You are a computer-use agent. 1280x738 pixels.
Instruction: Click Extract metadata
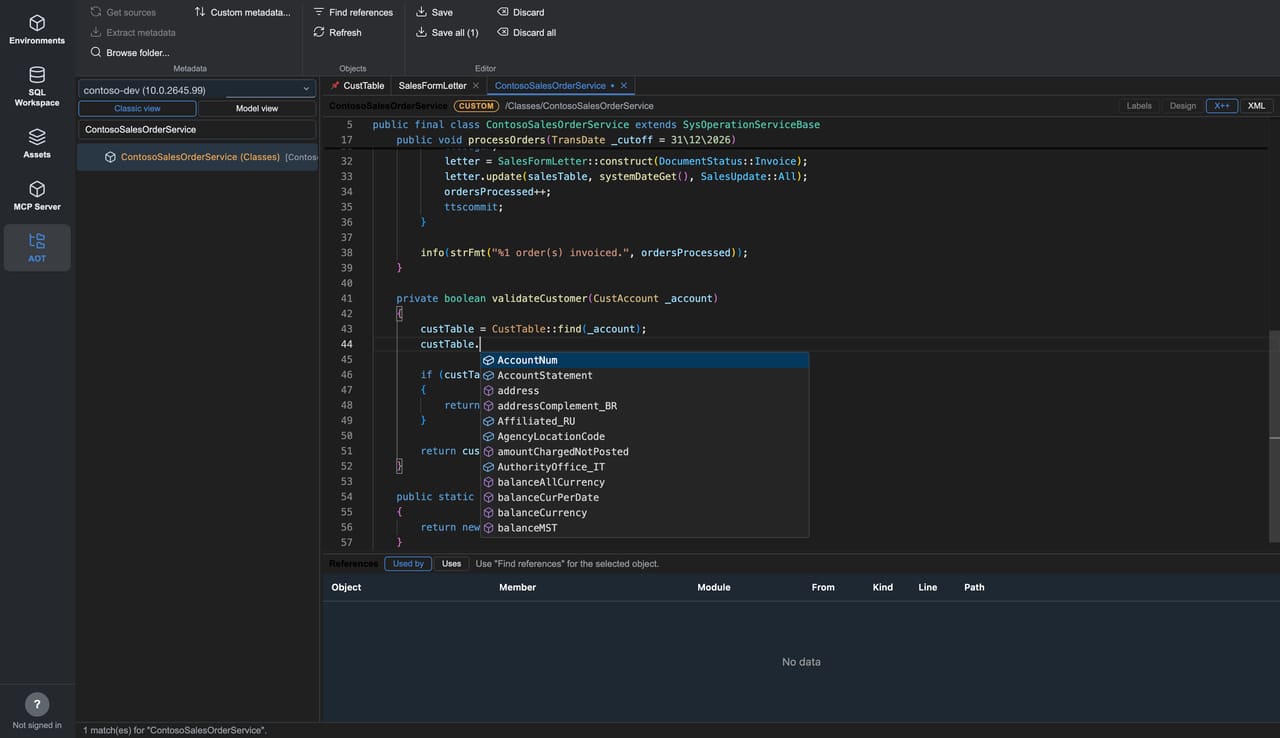click(132, 32)
